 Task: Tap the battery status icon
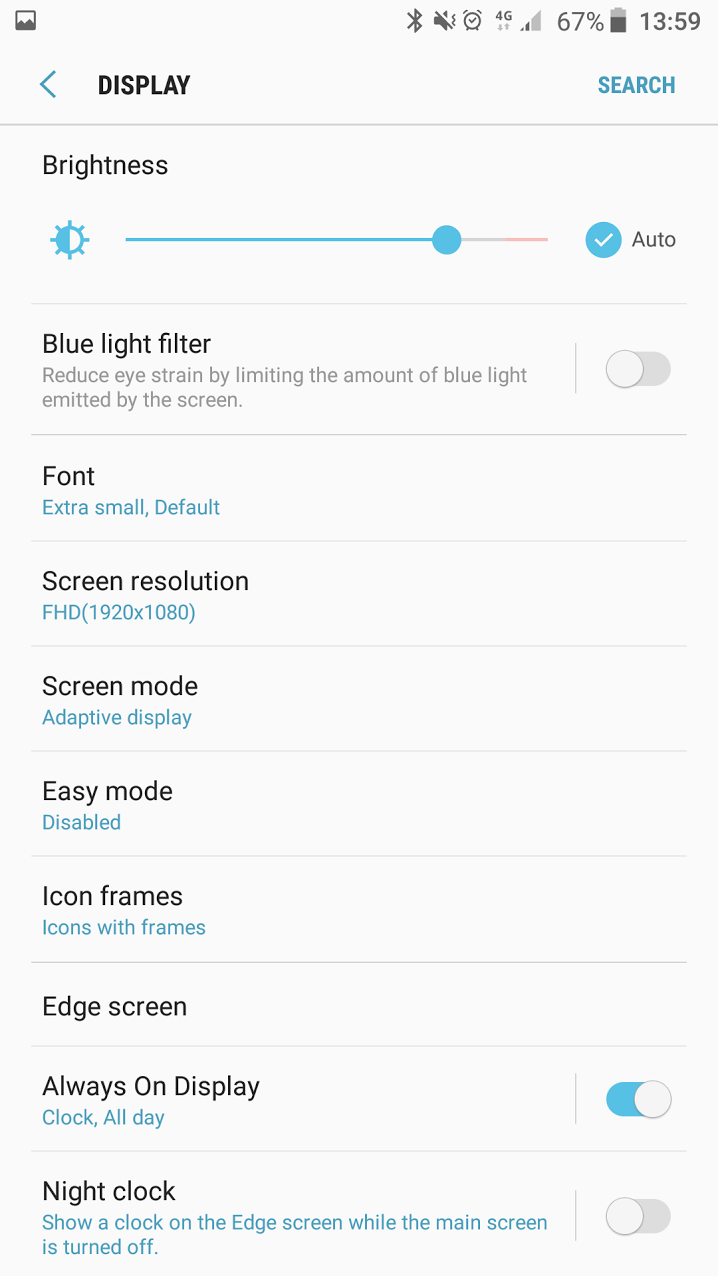[x=619, y=21]
